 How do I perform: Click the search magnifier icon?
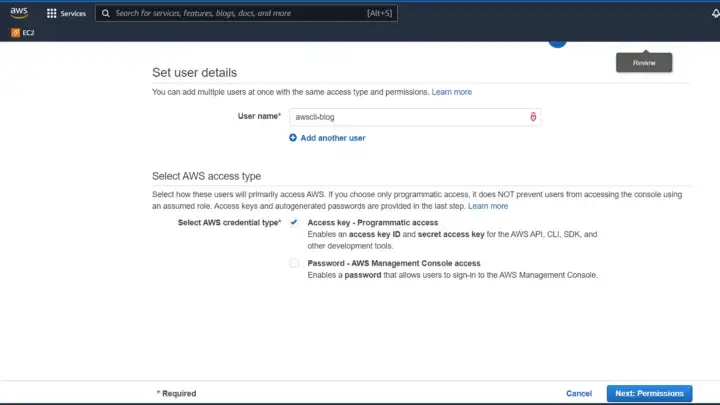tap(106, 14)
